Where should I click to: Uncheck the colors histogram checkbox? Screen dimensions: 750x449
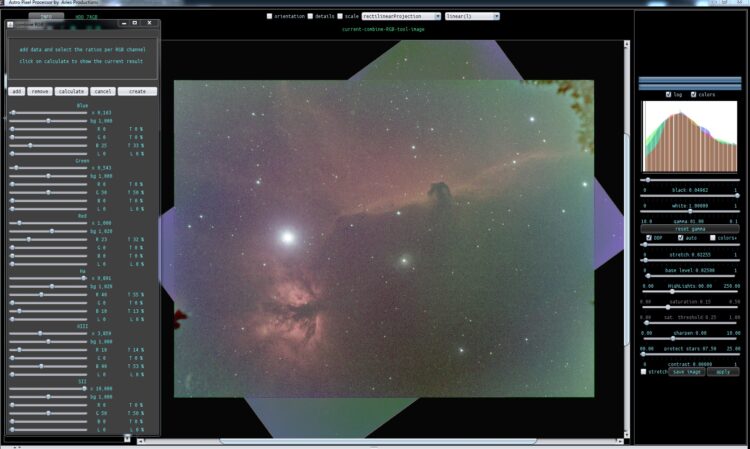pos(693,95)
